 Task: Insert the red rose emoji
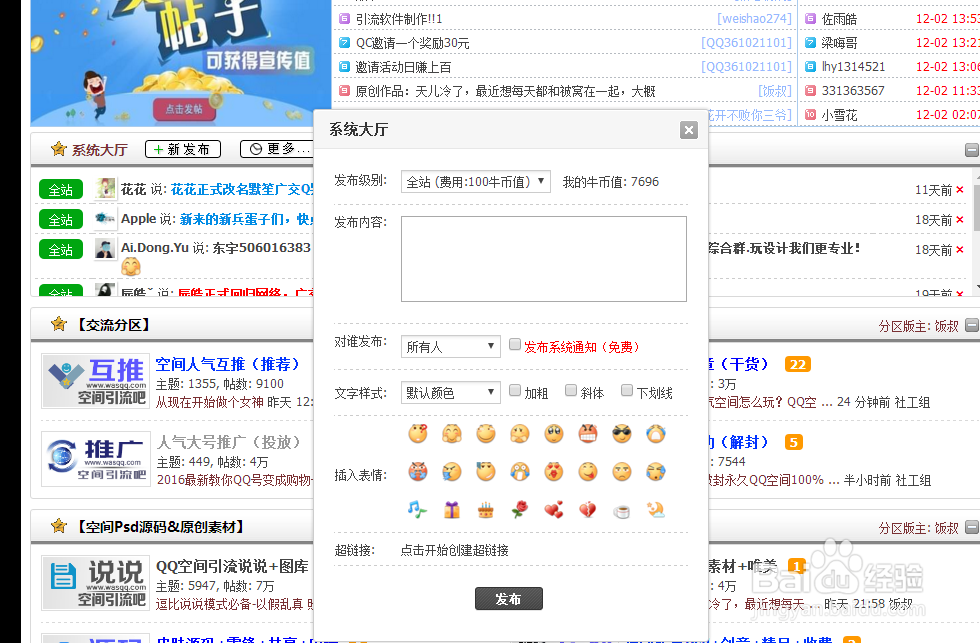click(519, 510)
